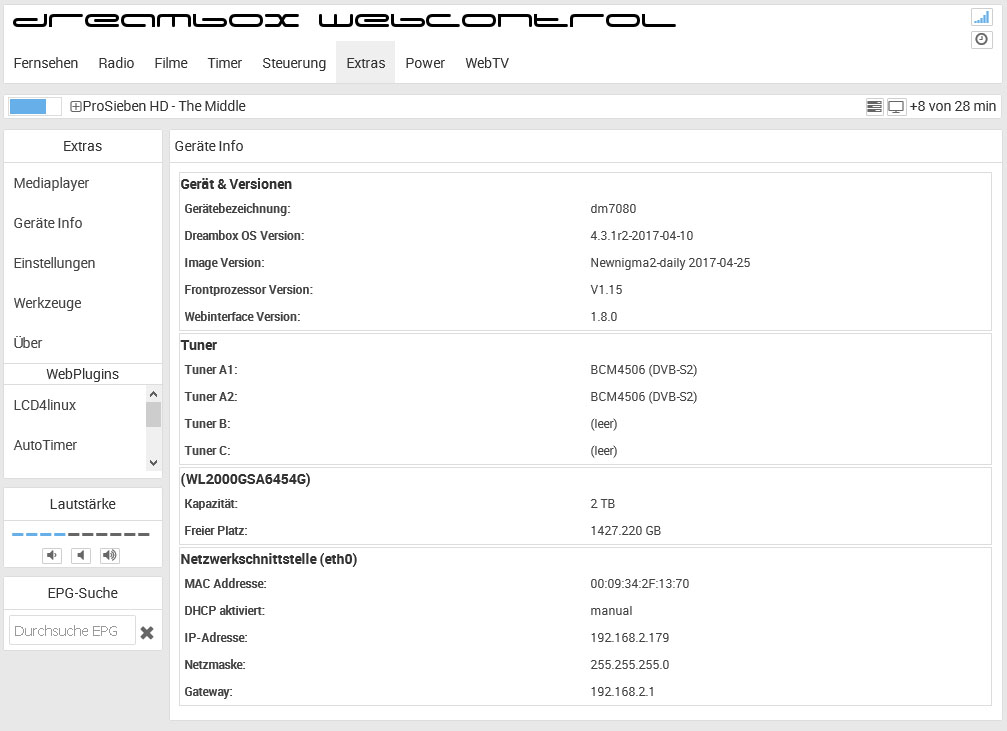
Task: Click the 2 TB capacity value
Action: [x=602, y=504]
